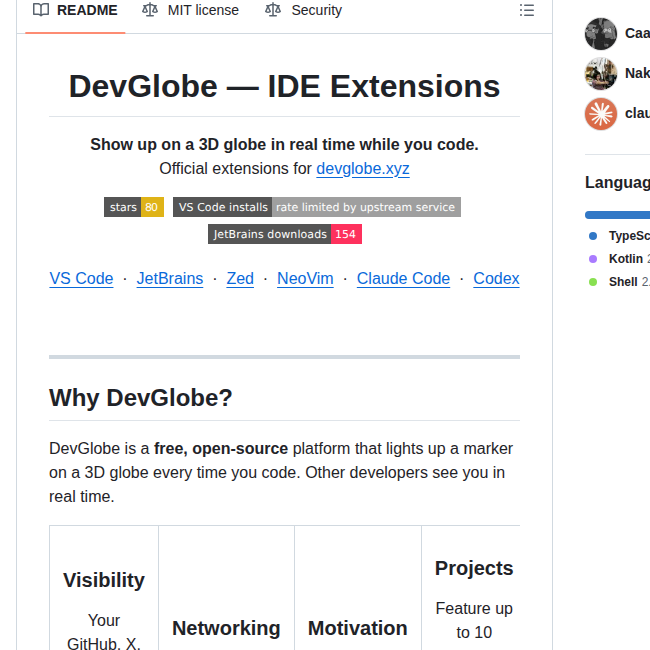This screenshot has height=650, width=650.
Task: Click the 'free, open-source' bold text
Action: click(221, 449)
